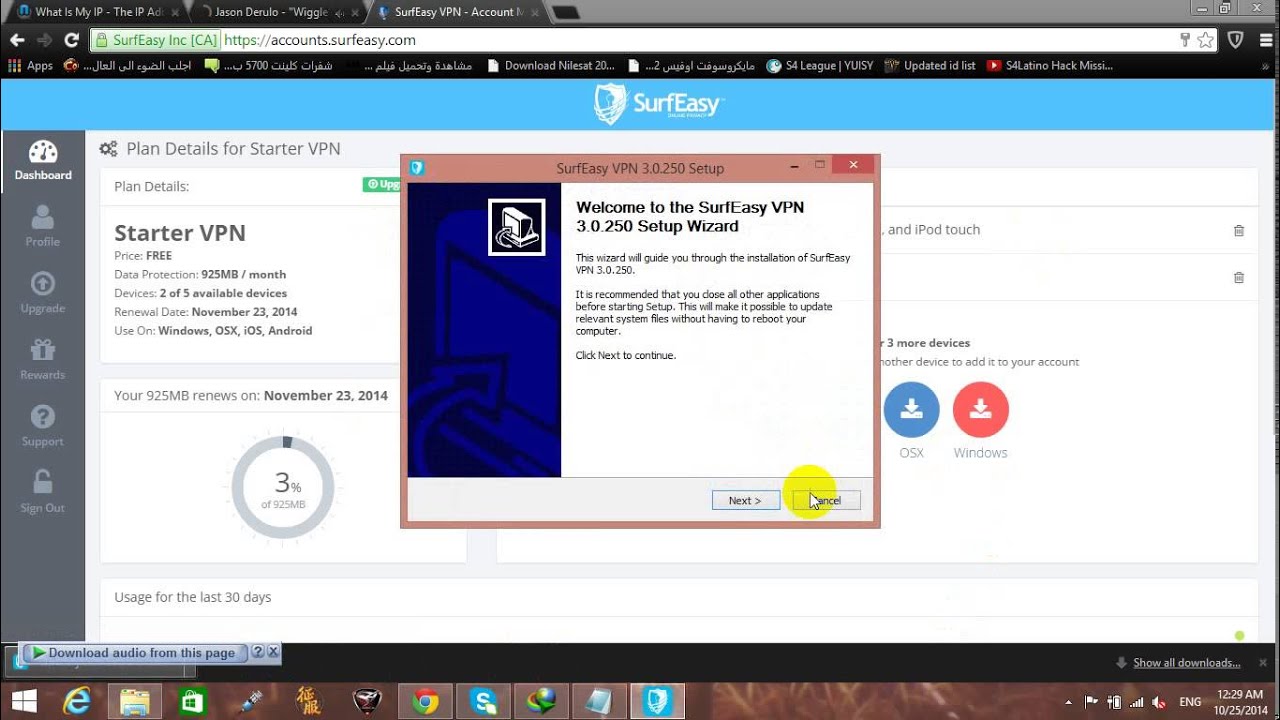Open the new tab button
Viewport: 1280px width, 720px height.
(565, 12)
